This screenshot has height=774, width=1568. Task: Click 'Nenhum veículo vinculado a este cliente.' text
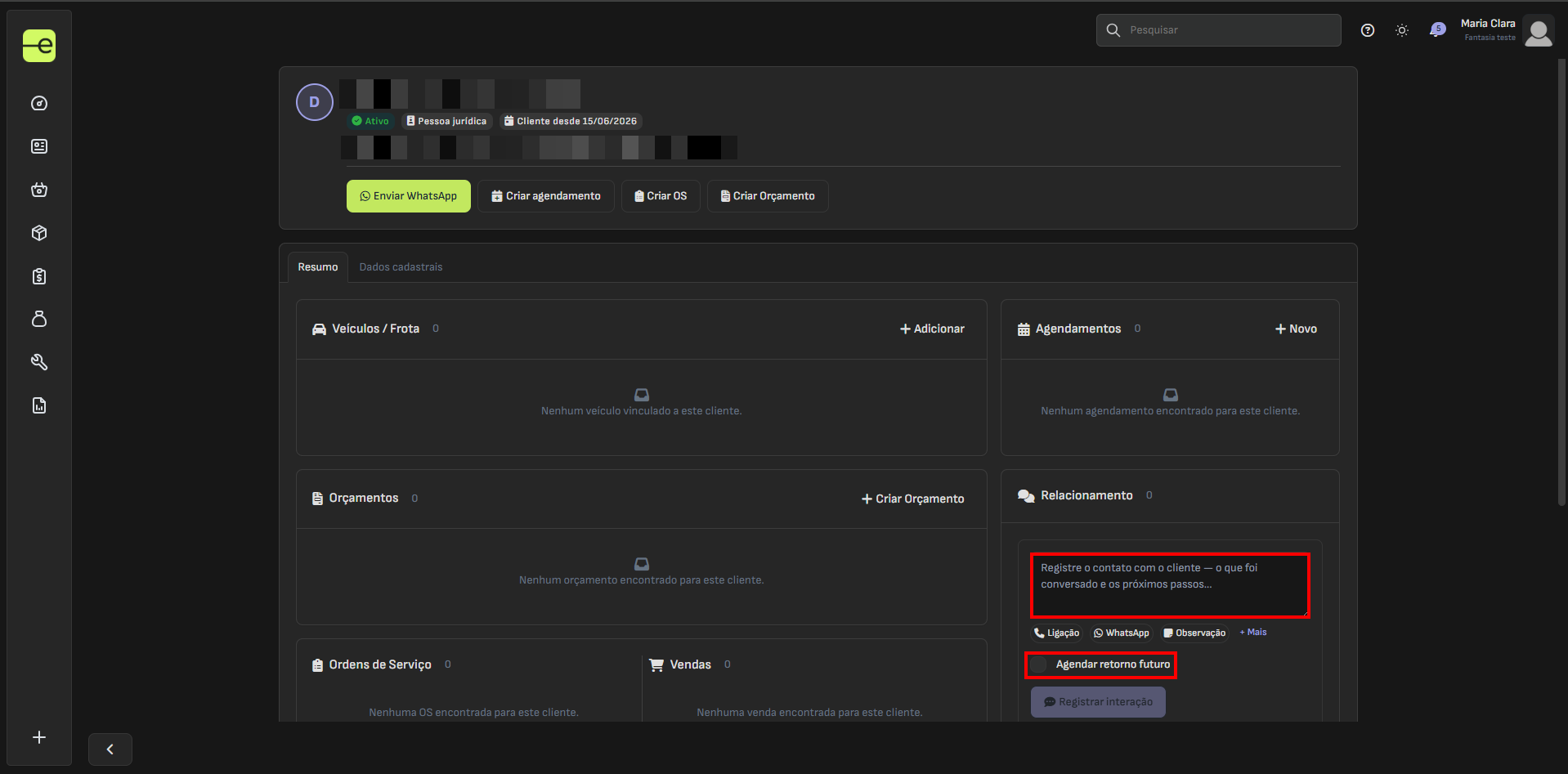click(642, 411)
